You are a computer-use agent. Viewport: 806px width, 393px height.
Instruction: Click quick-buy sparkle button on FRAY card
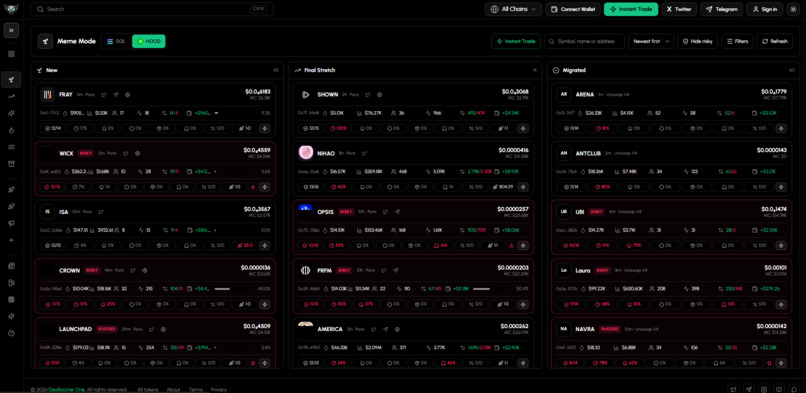[265, 128]
